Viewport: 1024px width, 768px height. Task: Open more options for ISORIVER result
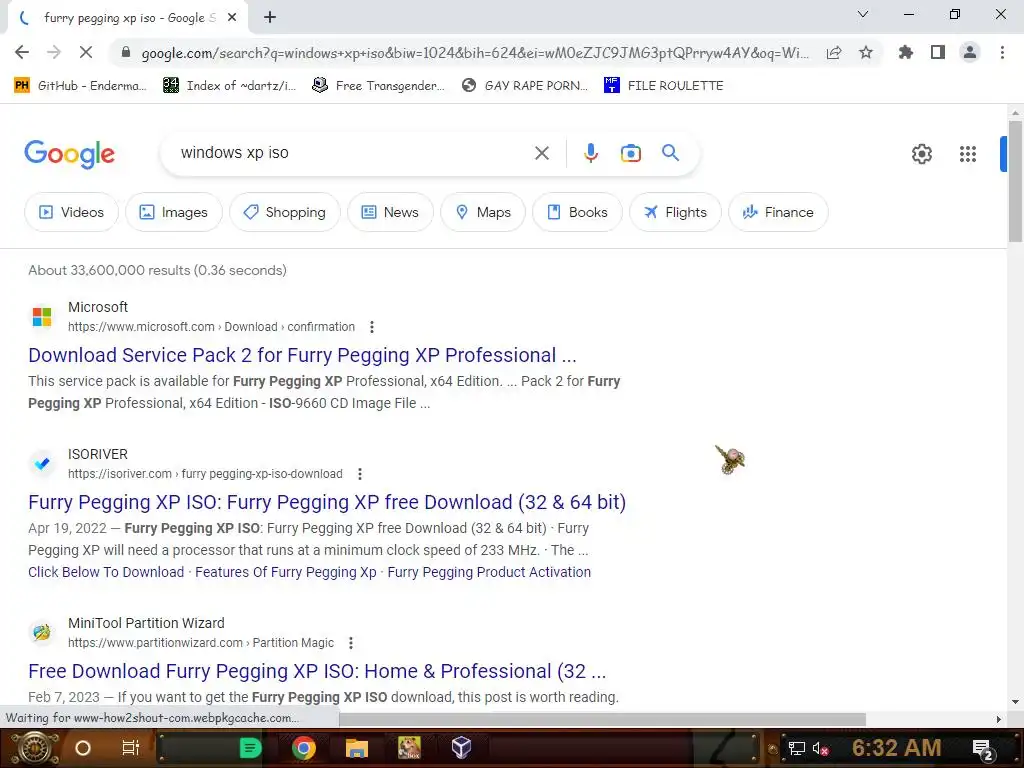point(359,473)
